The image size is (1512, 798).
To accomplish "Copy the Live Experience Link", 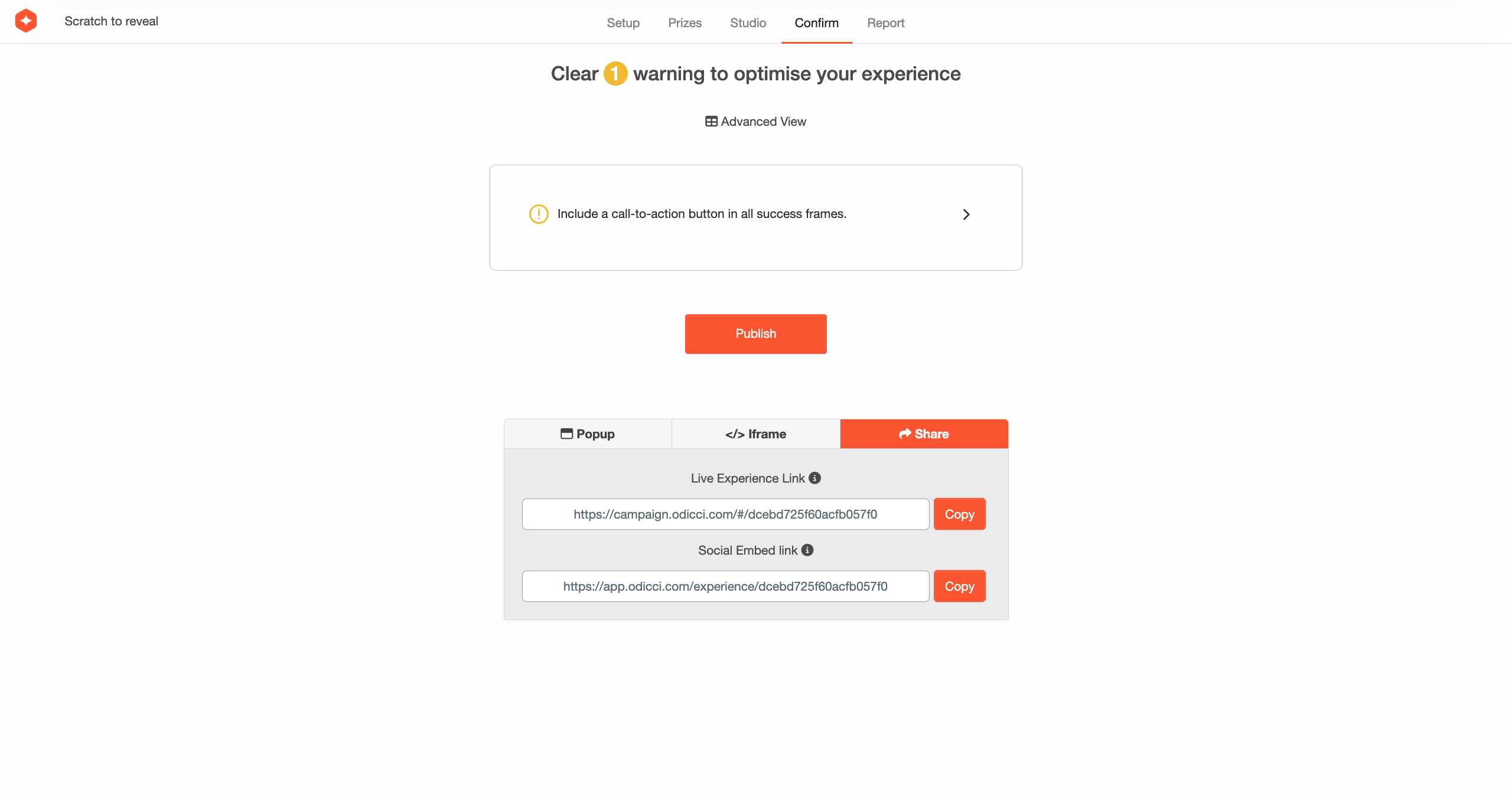I will (959, 514).
